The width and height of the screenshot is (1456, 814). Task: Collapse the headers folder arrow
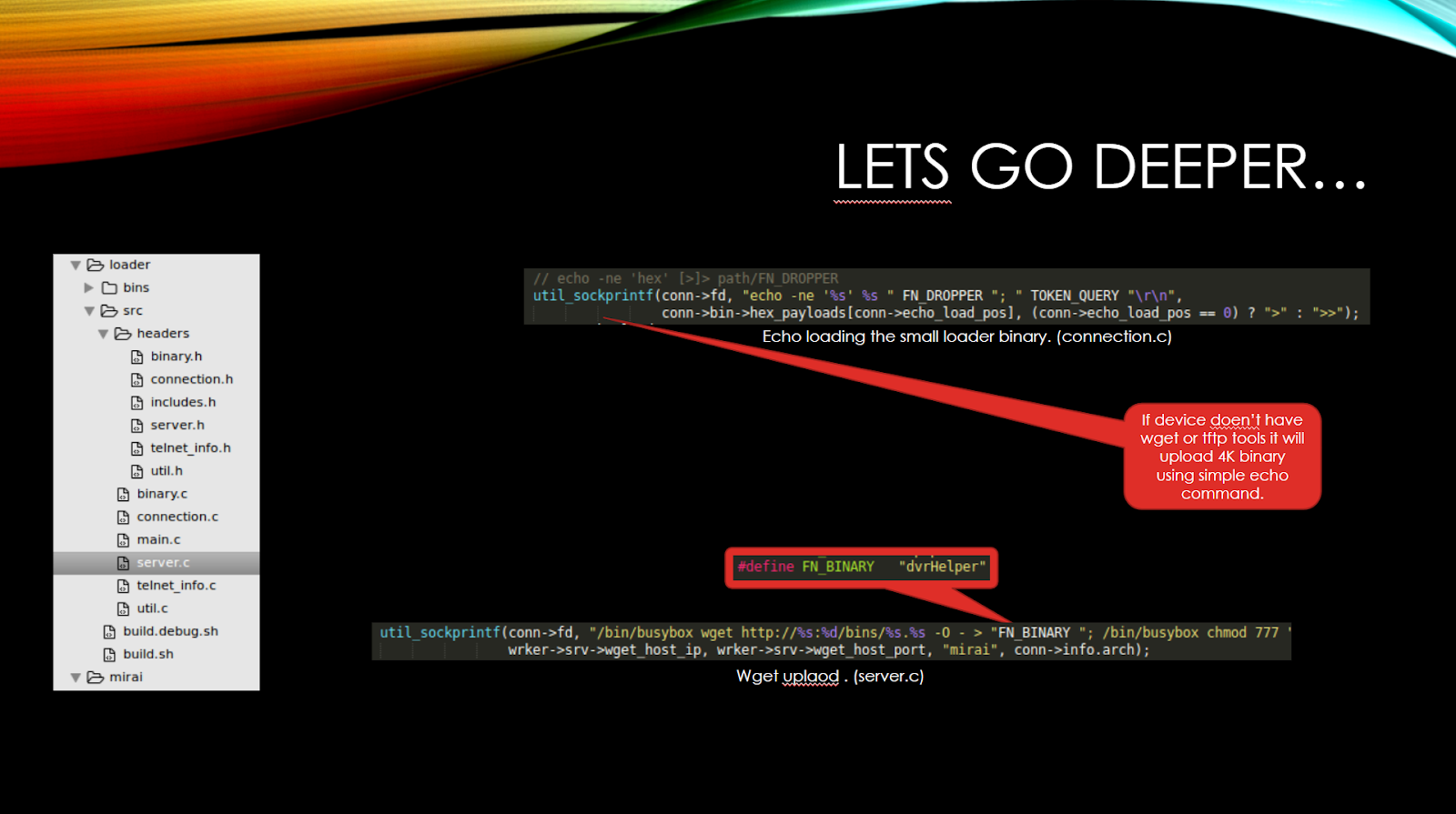tap(103, 334)
